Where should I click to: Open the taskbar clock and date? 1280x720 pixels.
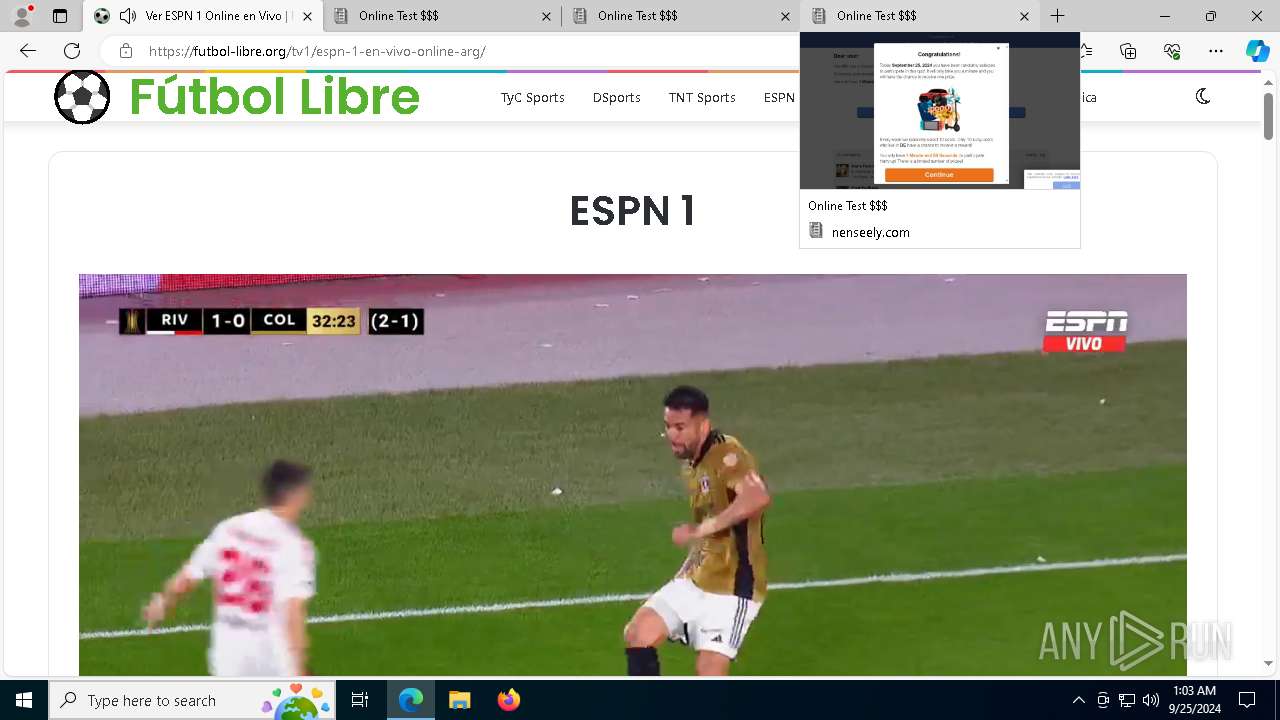1194,700
